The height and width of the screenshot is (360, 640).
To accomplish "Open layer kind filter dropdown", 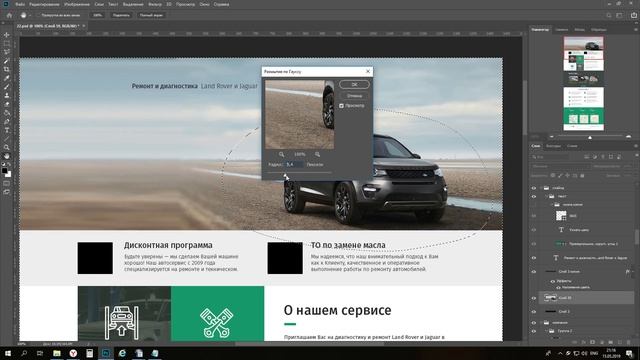I will tap(550, 157).
